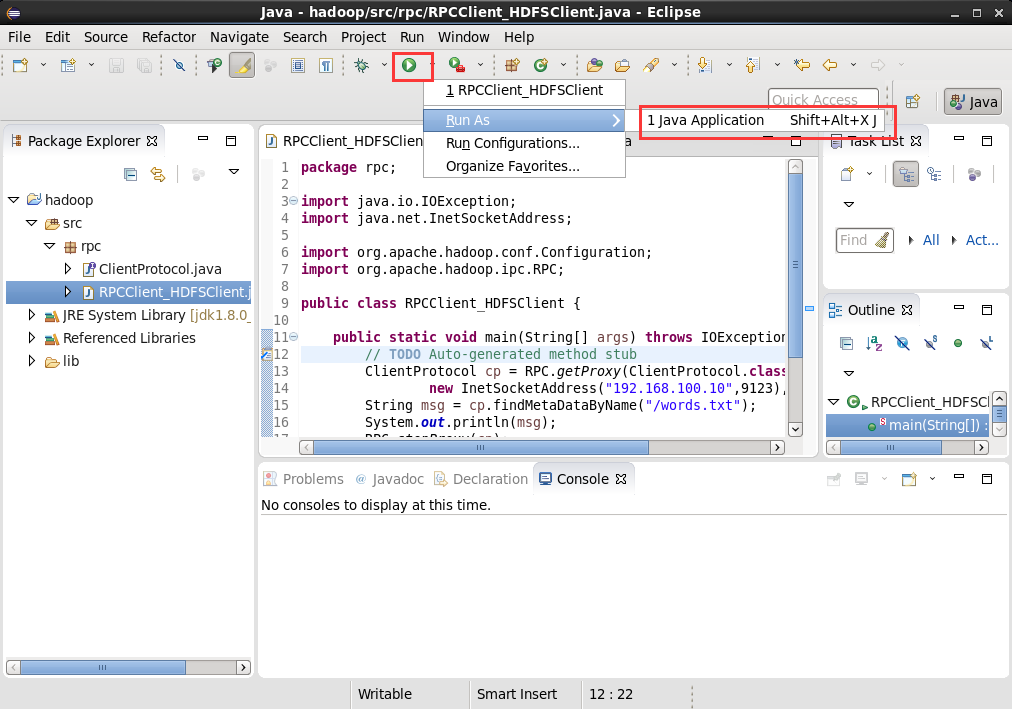Switch to the Javadoc tab
Image resolution: width=1012 pixels, height=709 pixels.
point(389,479)
